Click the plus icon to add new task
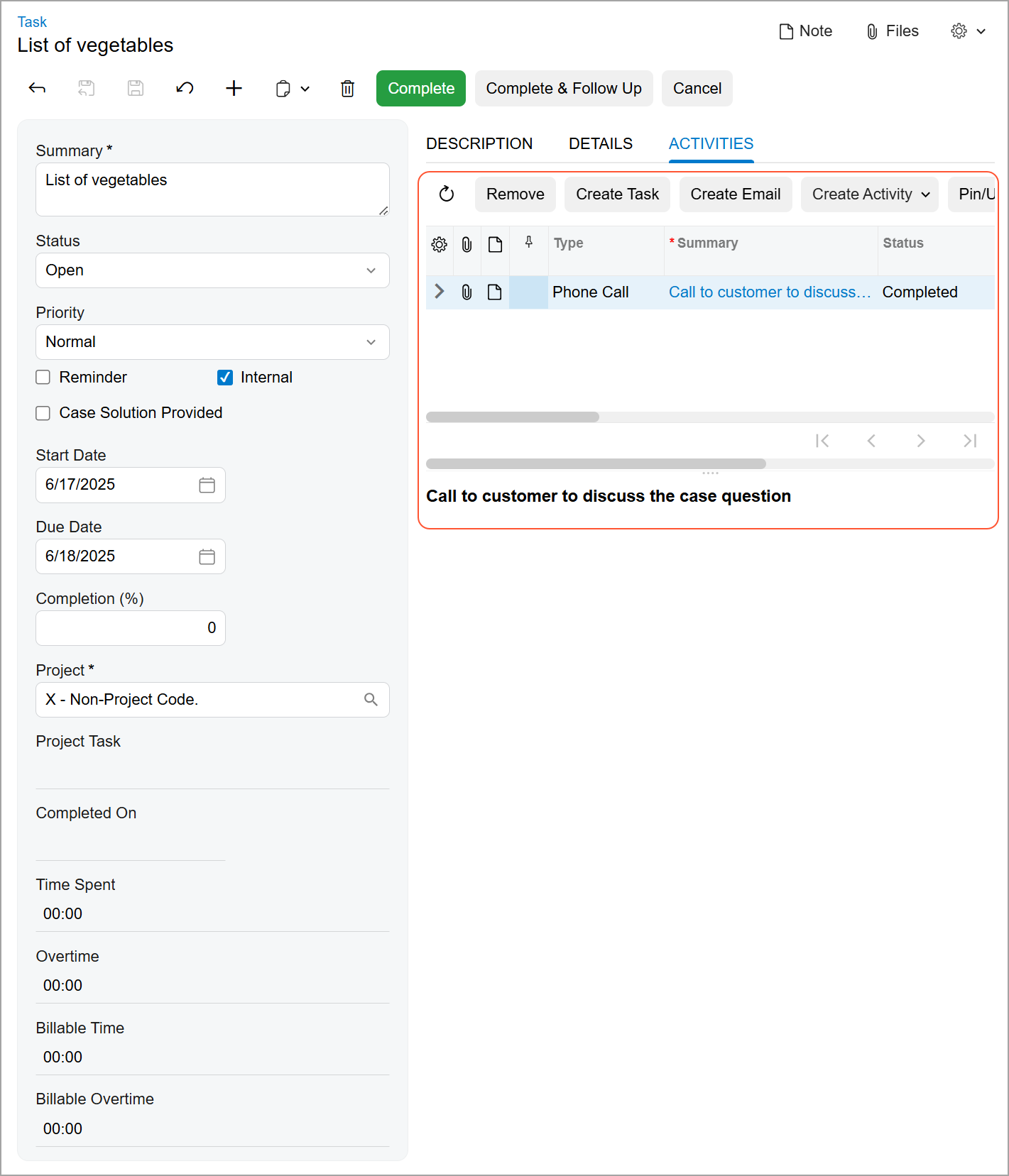This screenshot has height=1176, width=1009. coord(234,88)
